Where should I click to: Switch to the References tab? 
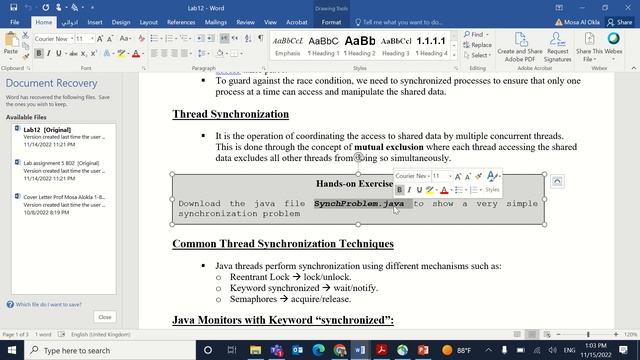[x=181, y=22]
